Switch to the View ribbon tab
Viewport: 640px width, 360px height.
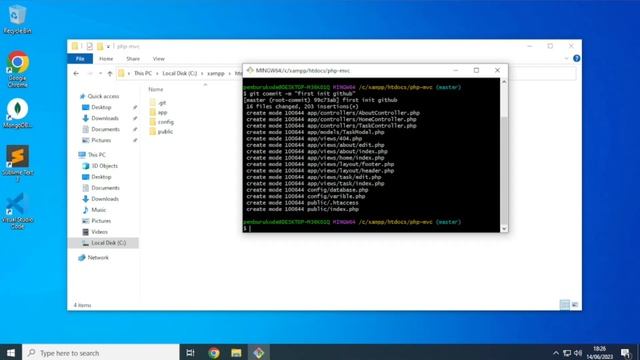159,59
